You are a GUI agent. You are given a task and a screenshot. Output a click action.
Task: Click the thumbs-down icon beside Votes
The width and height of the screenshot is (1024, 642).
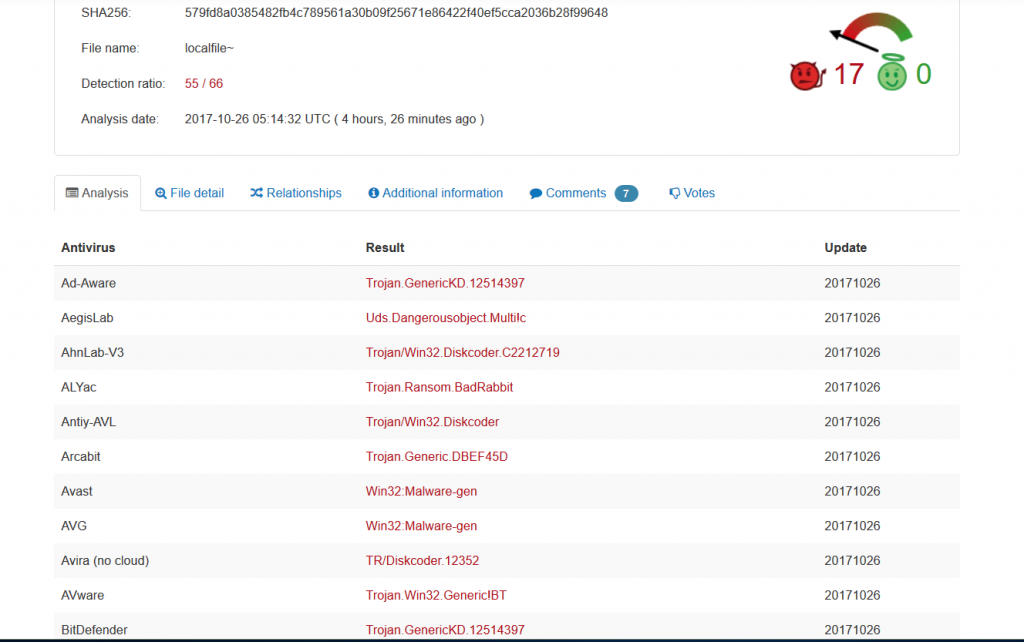pos(675,193)
